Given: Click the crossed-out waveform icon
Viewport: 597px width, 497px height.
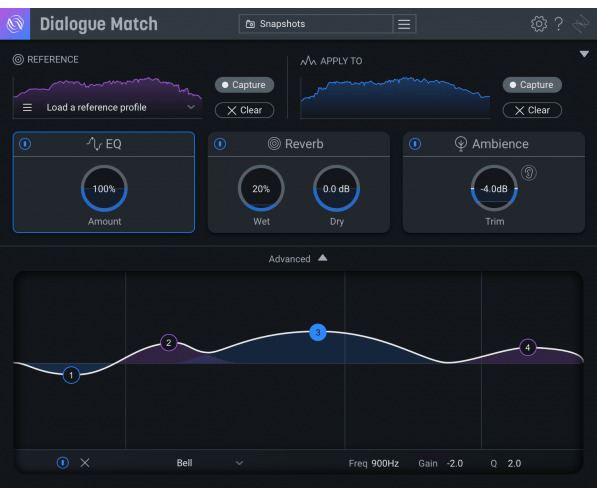Looking at the screenshot, I should [581, 24].
